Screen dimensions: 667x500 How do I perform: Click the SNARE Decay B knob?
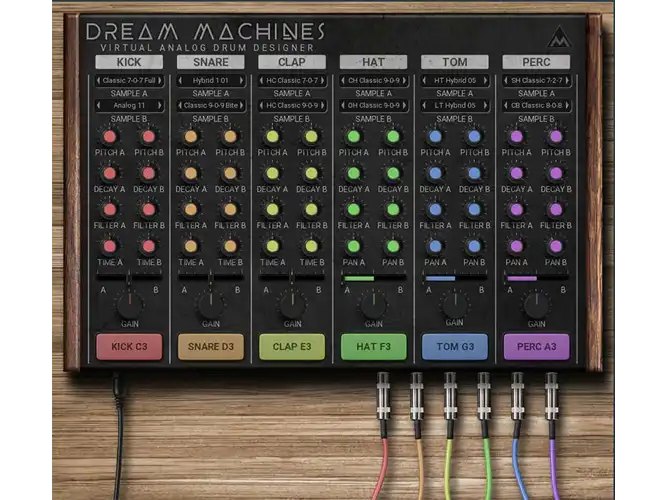pyautogui.click(x=230, y=173)
